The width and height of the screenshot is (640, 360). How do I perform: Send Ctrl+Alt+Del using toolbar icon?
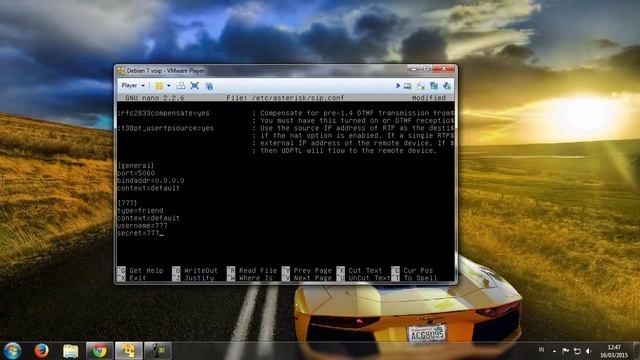[180, 86]
